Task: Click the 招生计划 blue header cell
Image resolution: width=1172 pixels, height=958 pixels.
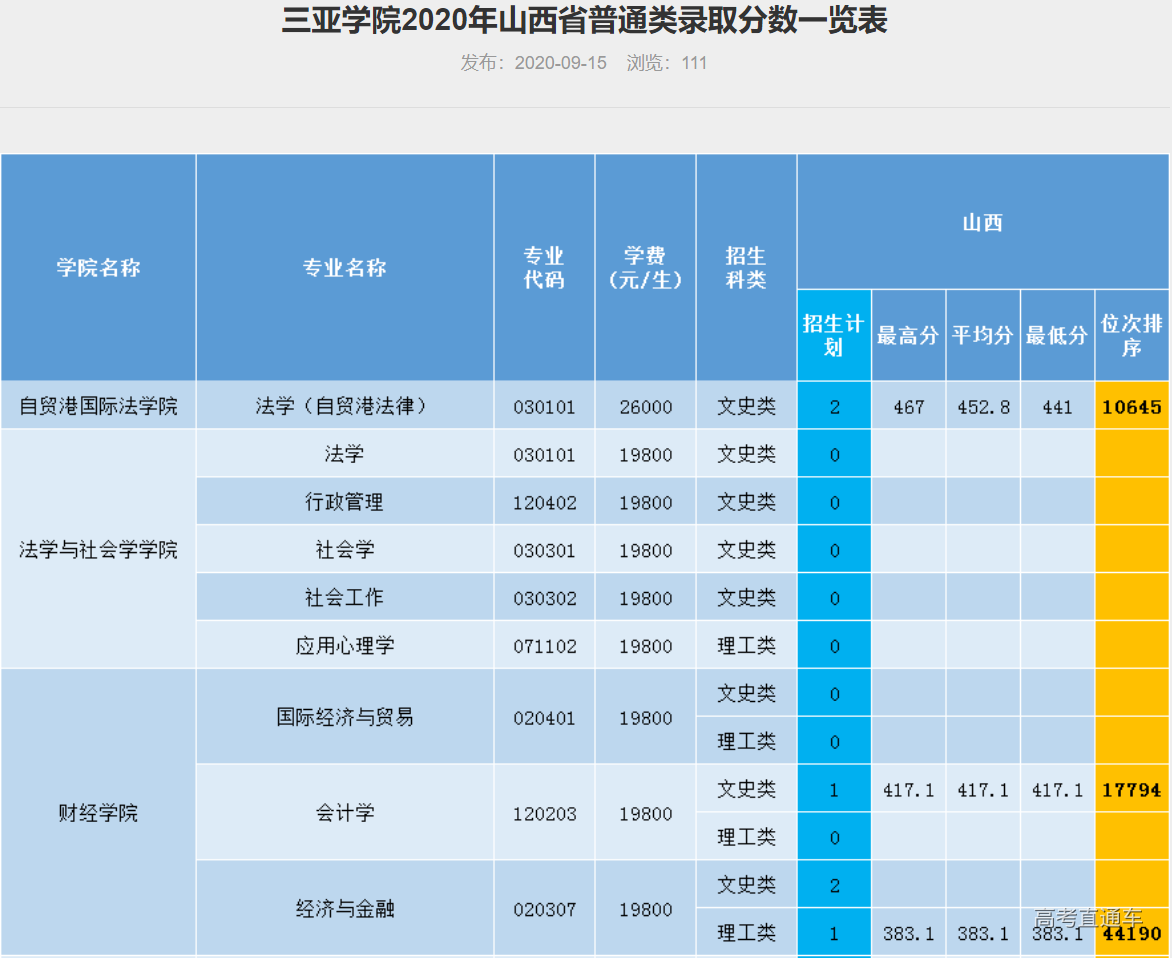Action: pyautogui.click(x=834, y=335)
